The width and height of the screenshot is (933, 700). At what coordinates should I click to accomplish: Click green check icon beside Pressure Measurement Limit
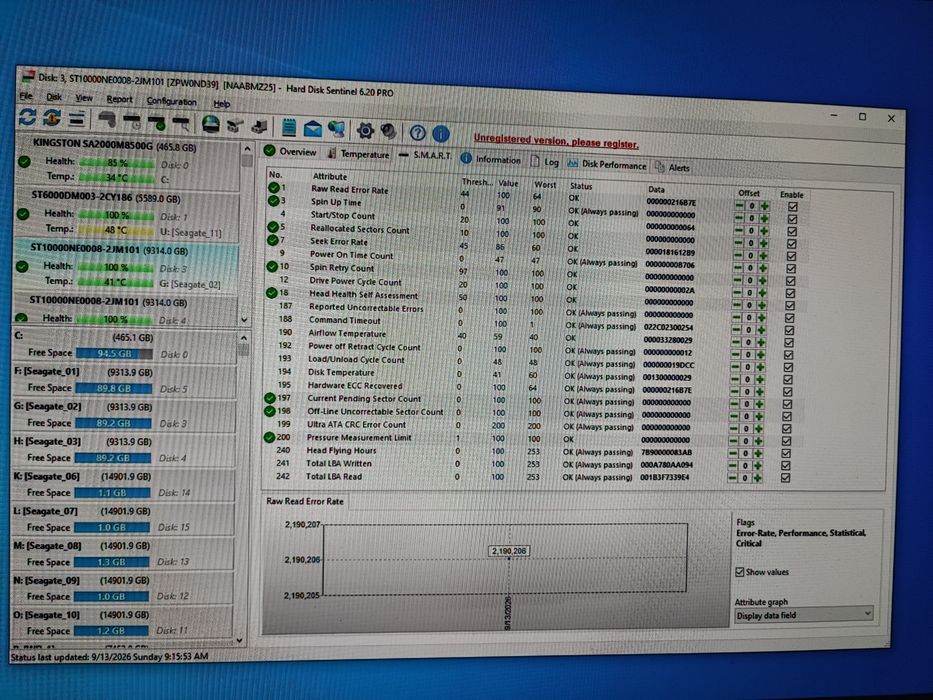[269, 437]
